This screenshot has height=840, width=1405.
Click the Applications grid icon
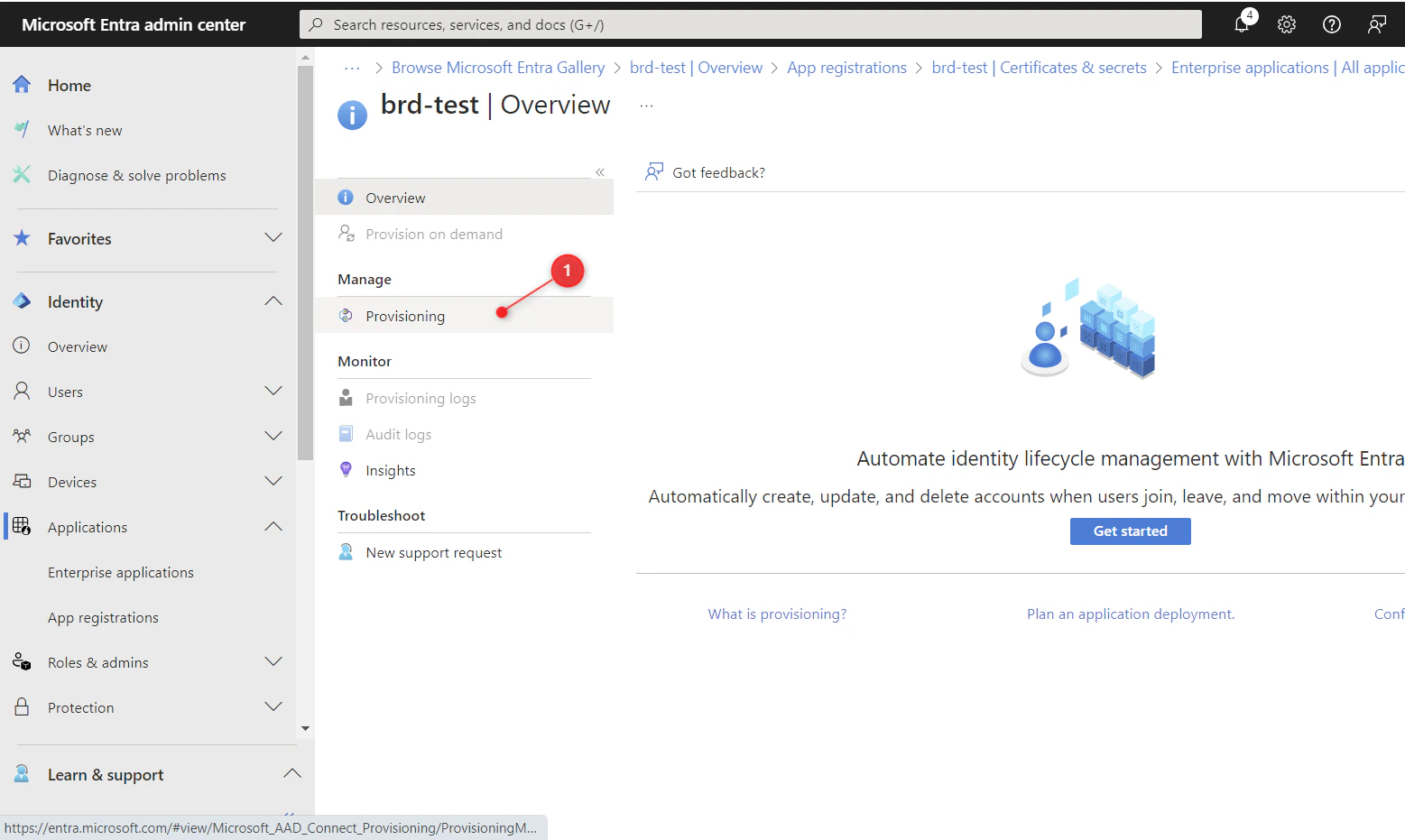(x=22, y=527)
